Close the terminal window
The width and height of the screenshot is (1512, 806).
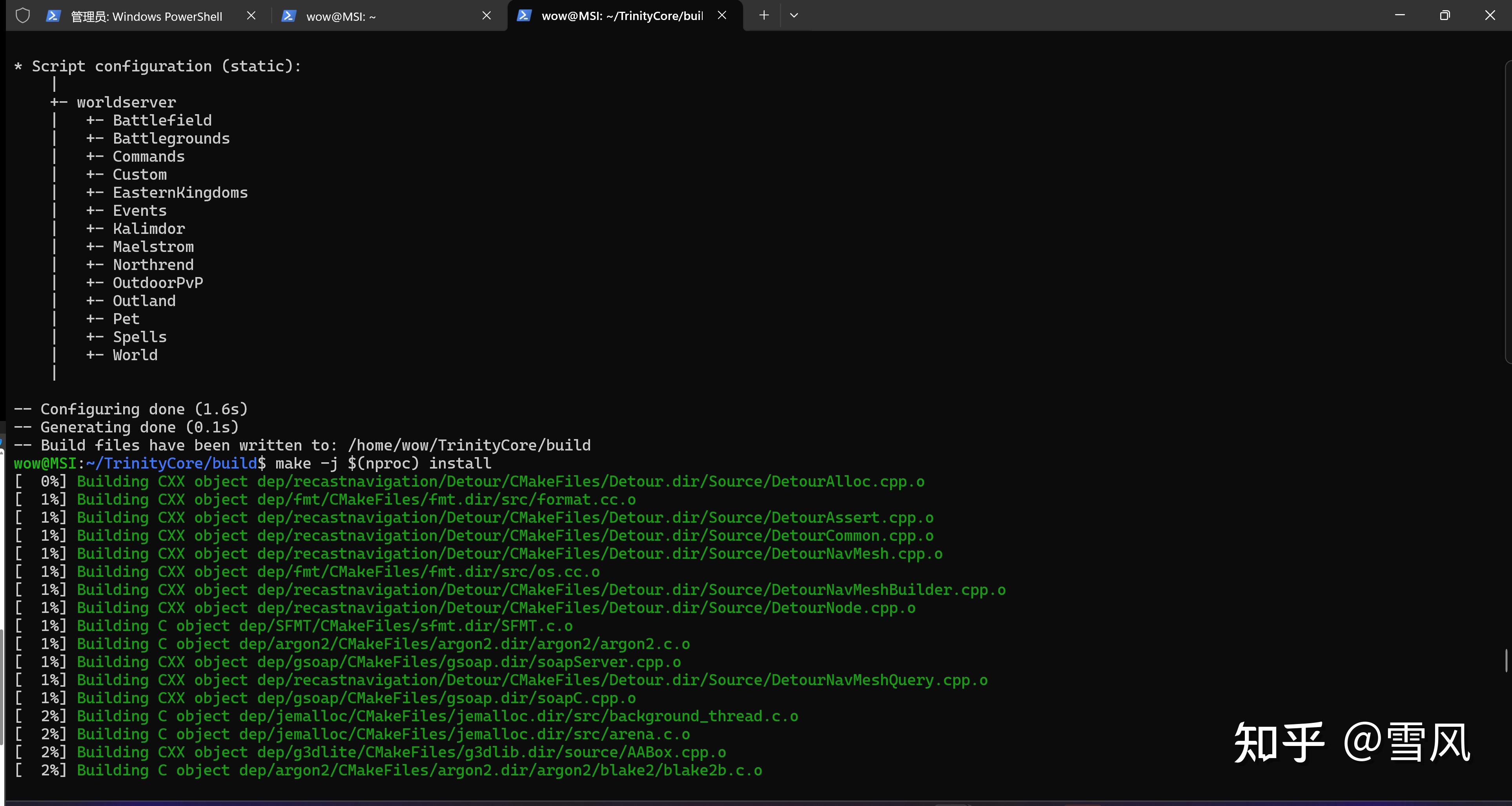(1490, 15)
